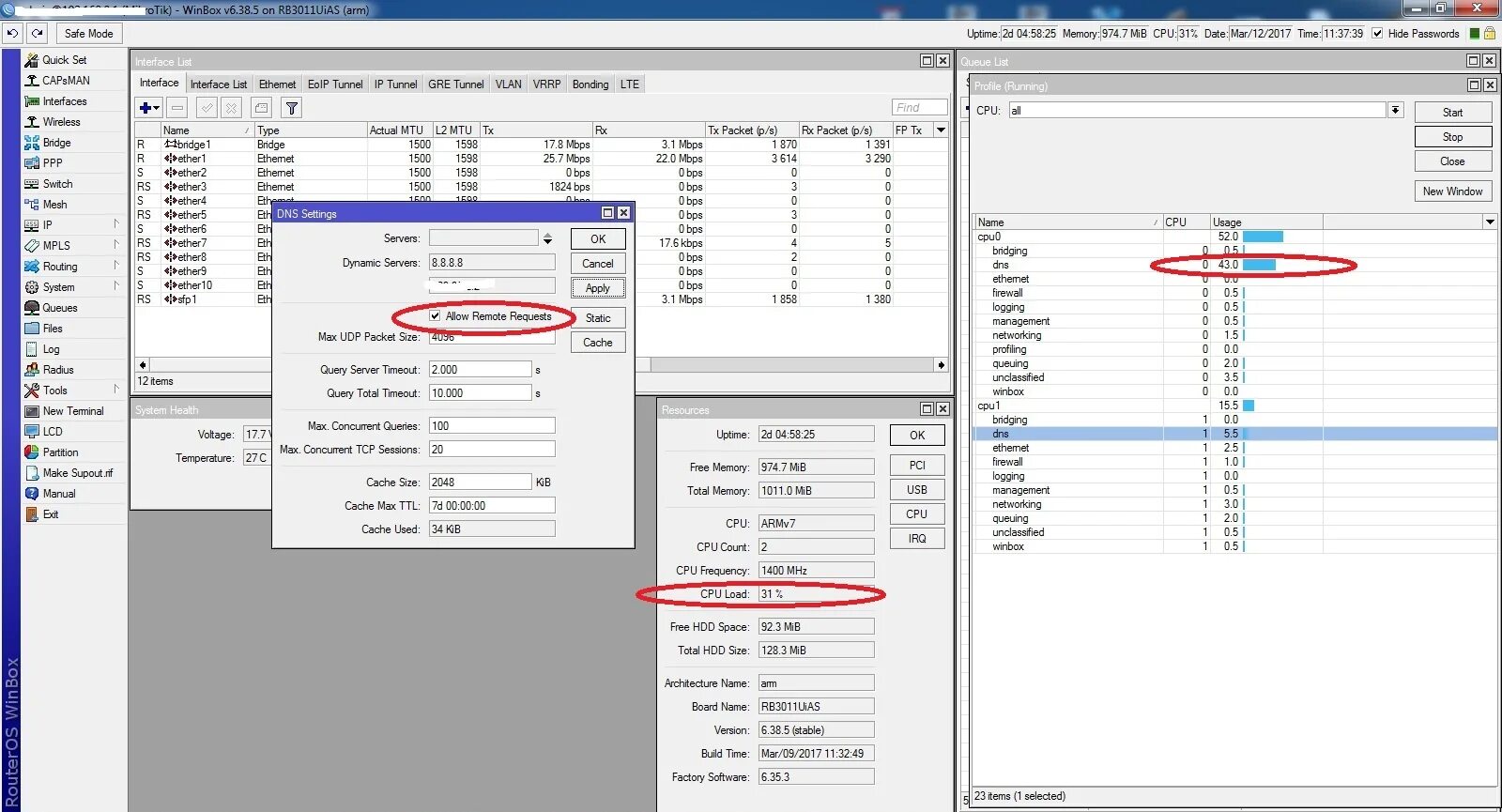Open Interfaces in the sidebar

pyautogui.click(x=65, y=101)
